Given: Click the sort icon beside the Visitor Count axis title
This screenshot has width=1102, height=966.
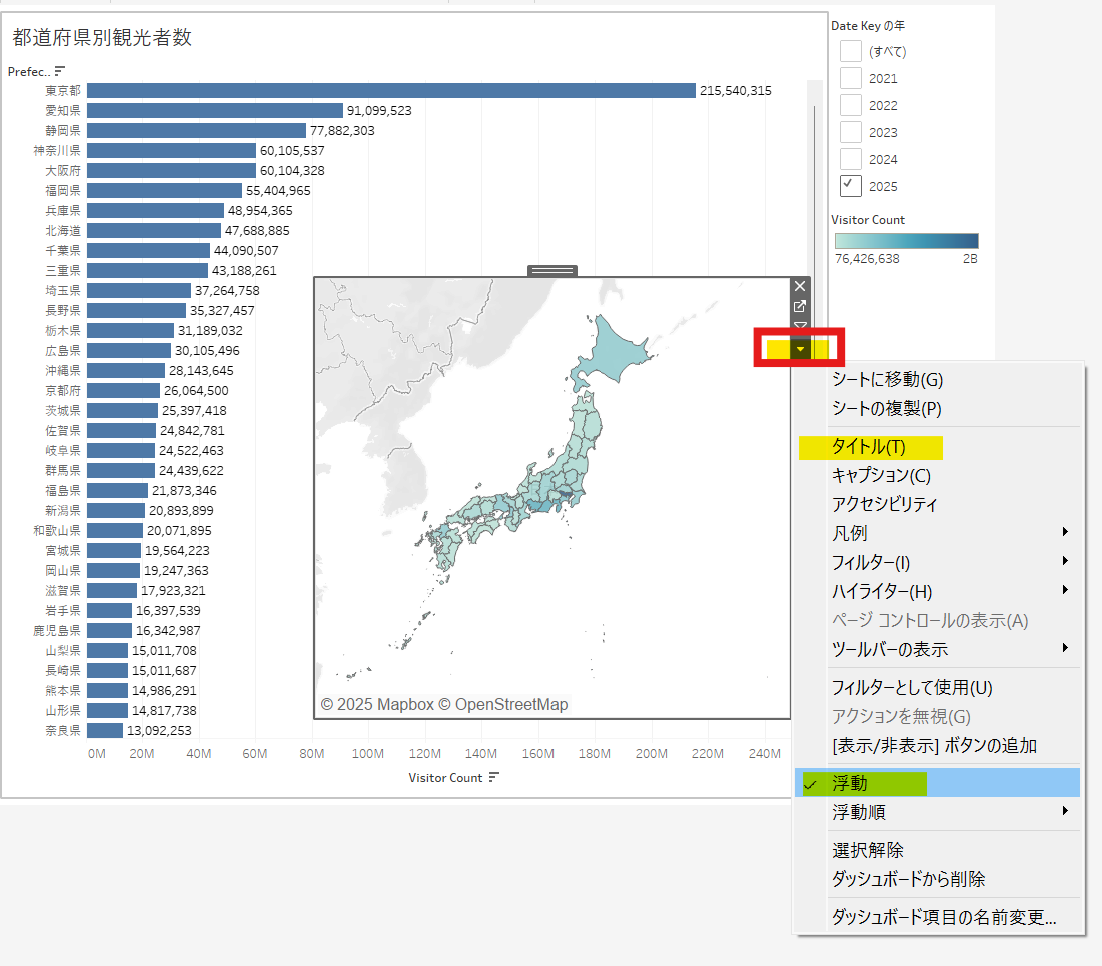Looking at the screenshot, I should click(x=494, y=777).
